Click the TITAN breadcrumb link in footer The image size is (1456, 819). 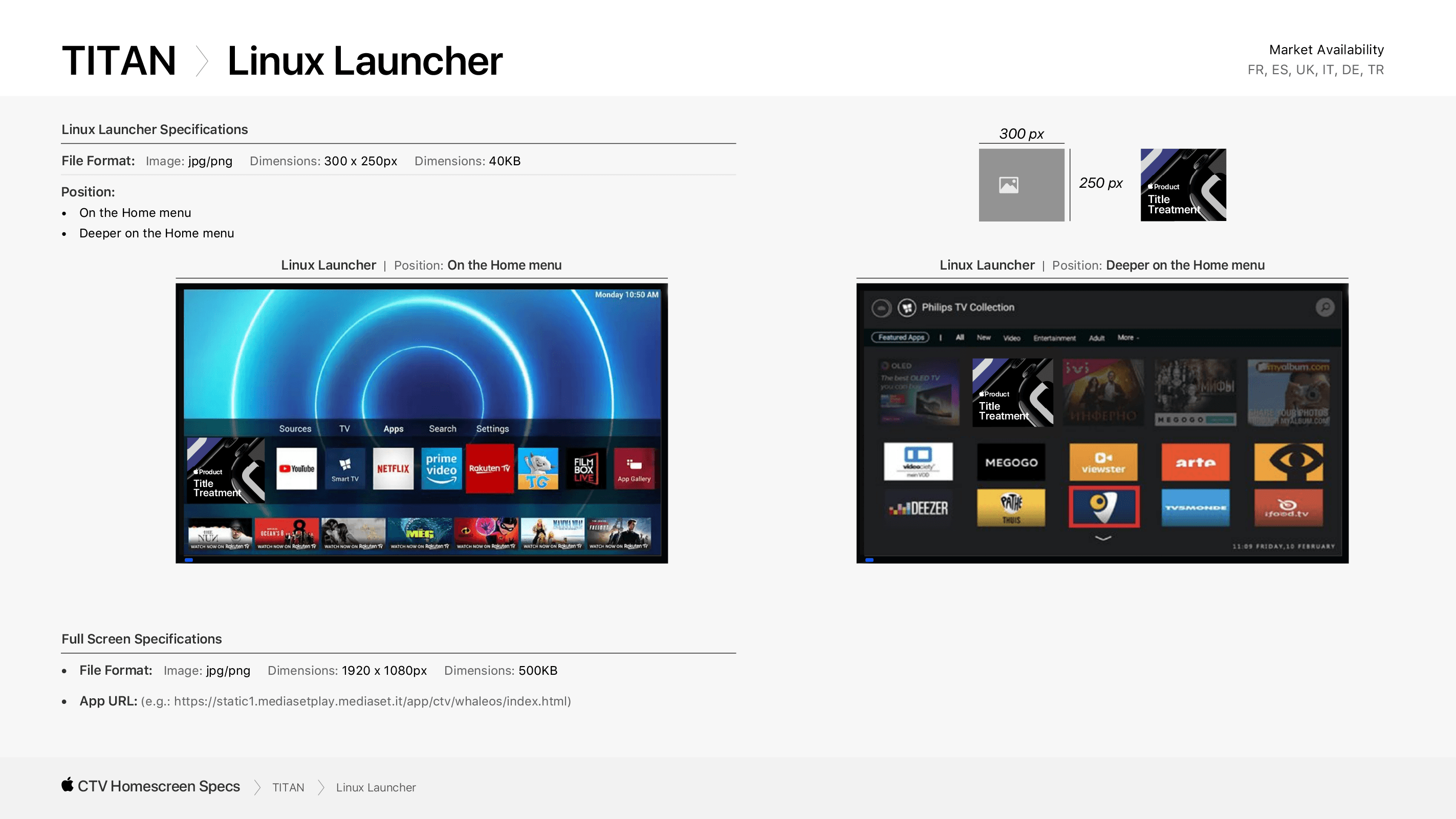point(288,787)
